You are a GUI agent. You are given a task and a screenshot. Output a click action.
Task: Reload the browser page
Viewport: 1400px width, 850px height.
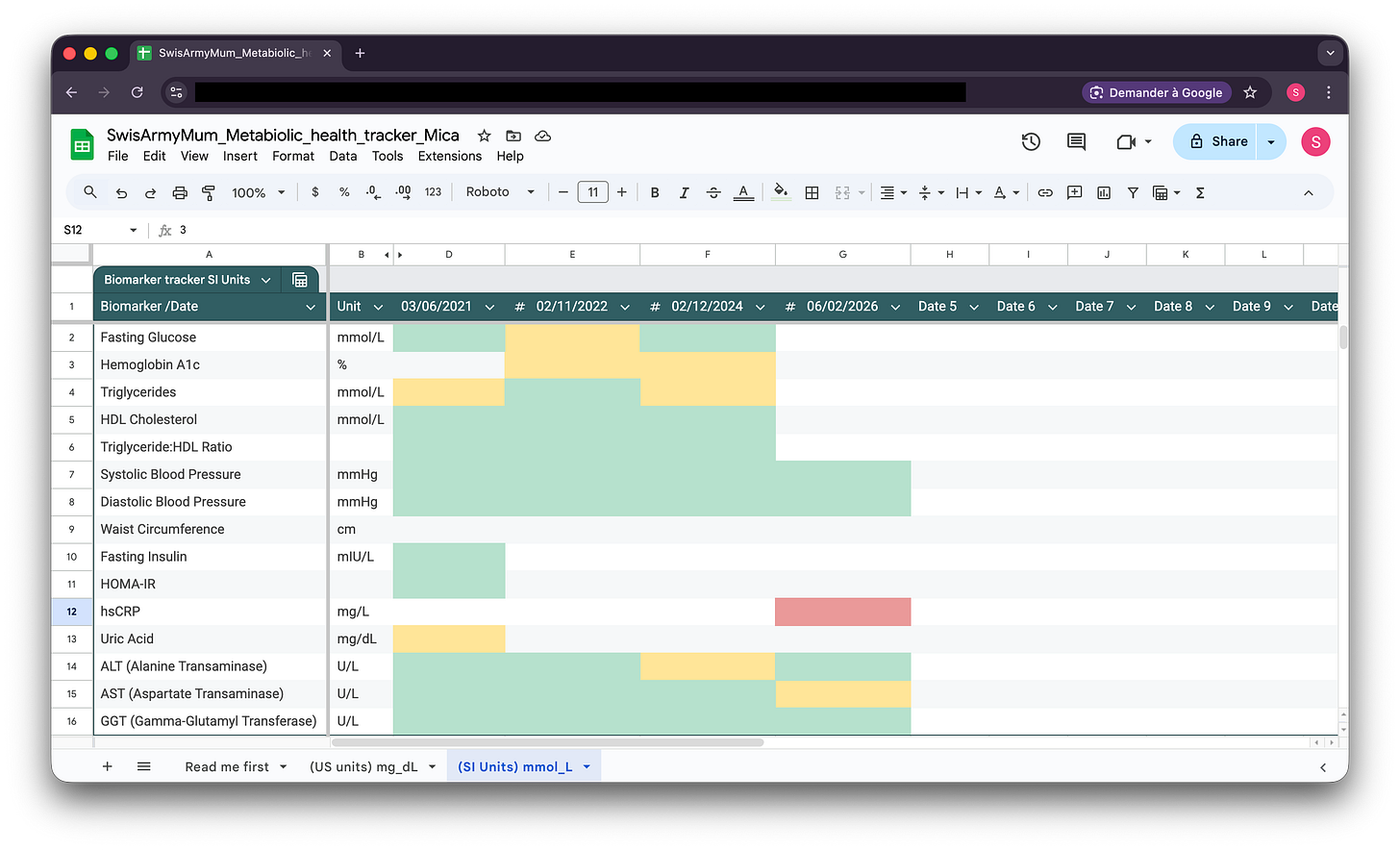[137, 92]
